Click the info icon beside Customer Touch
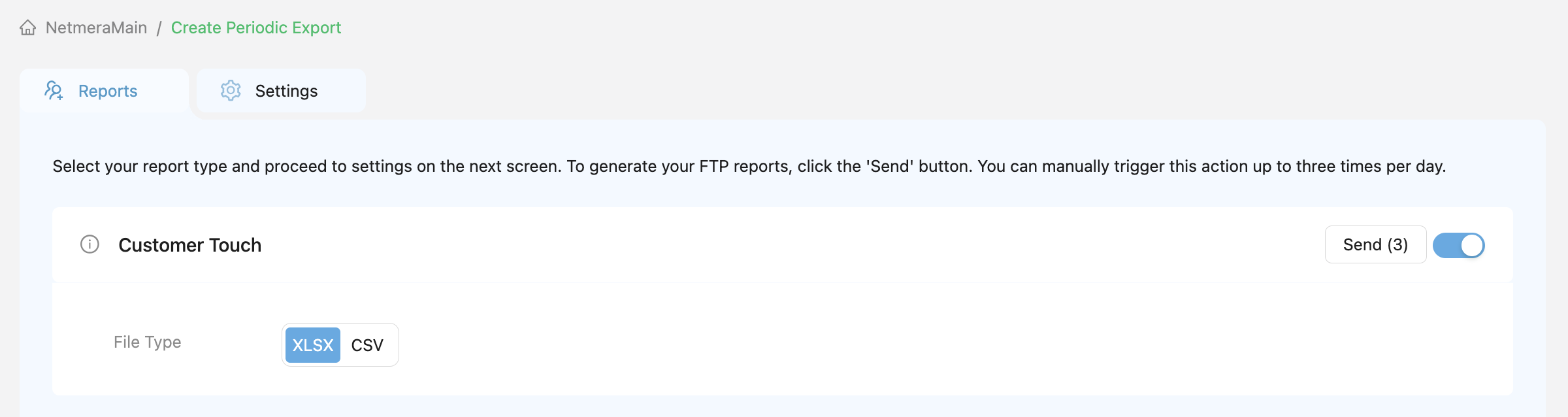 click(90, 244)
